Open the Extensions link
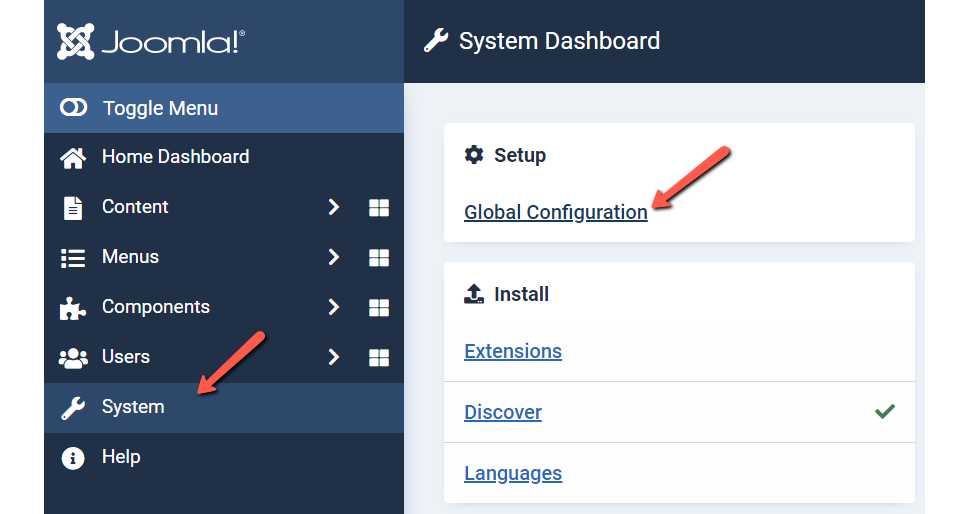Screen dimensions: 970x514 [513, 351]
